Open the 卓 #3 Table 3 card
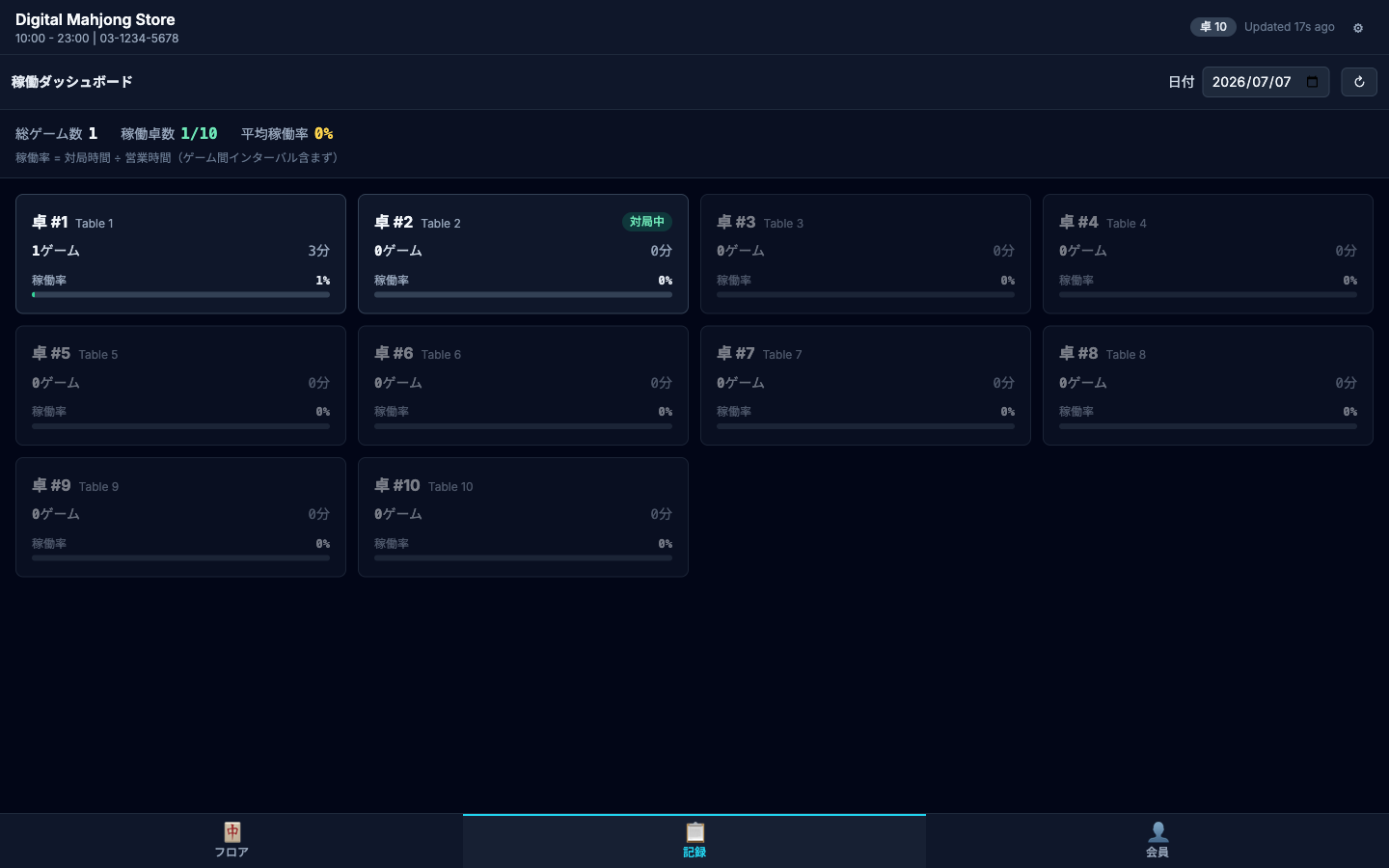Viewport: 1389px width, 868px height. pos(865,254)
